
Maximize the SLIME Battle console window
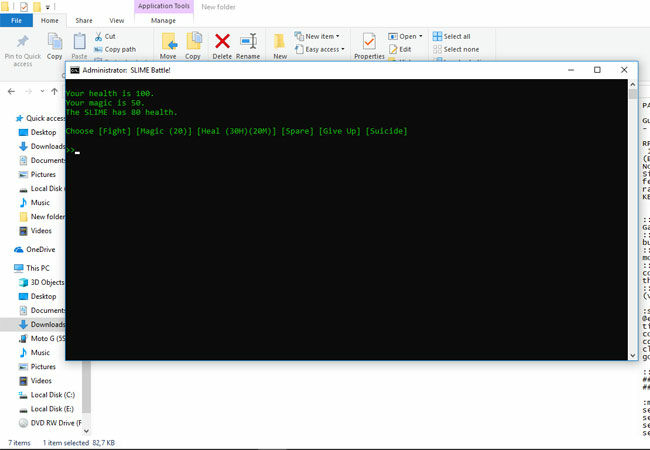coord(597,70)
